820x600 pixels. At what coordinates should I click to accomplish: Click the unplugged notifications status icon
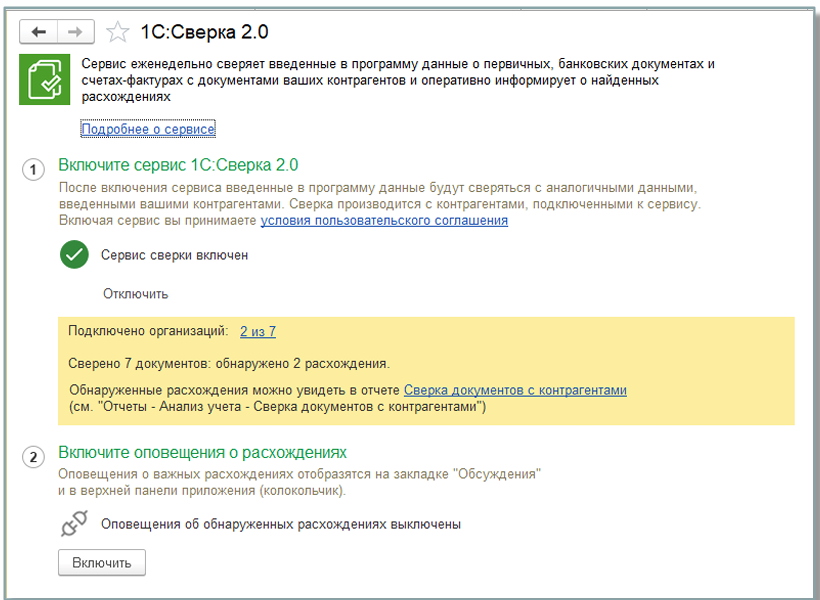pyautogui.click(x=74, y=524)
